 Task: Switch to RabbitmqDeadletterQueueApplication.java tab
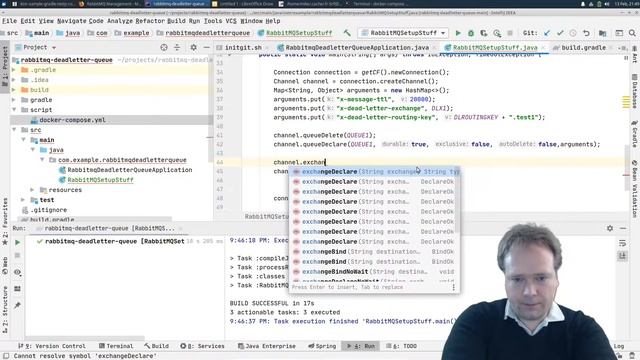357,48
